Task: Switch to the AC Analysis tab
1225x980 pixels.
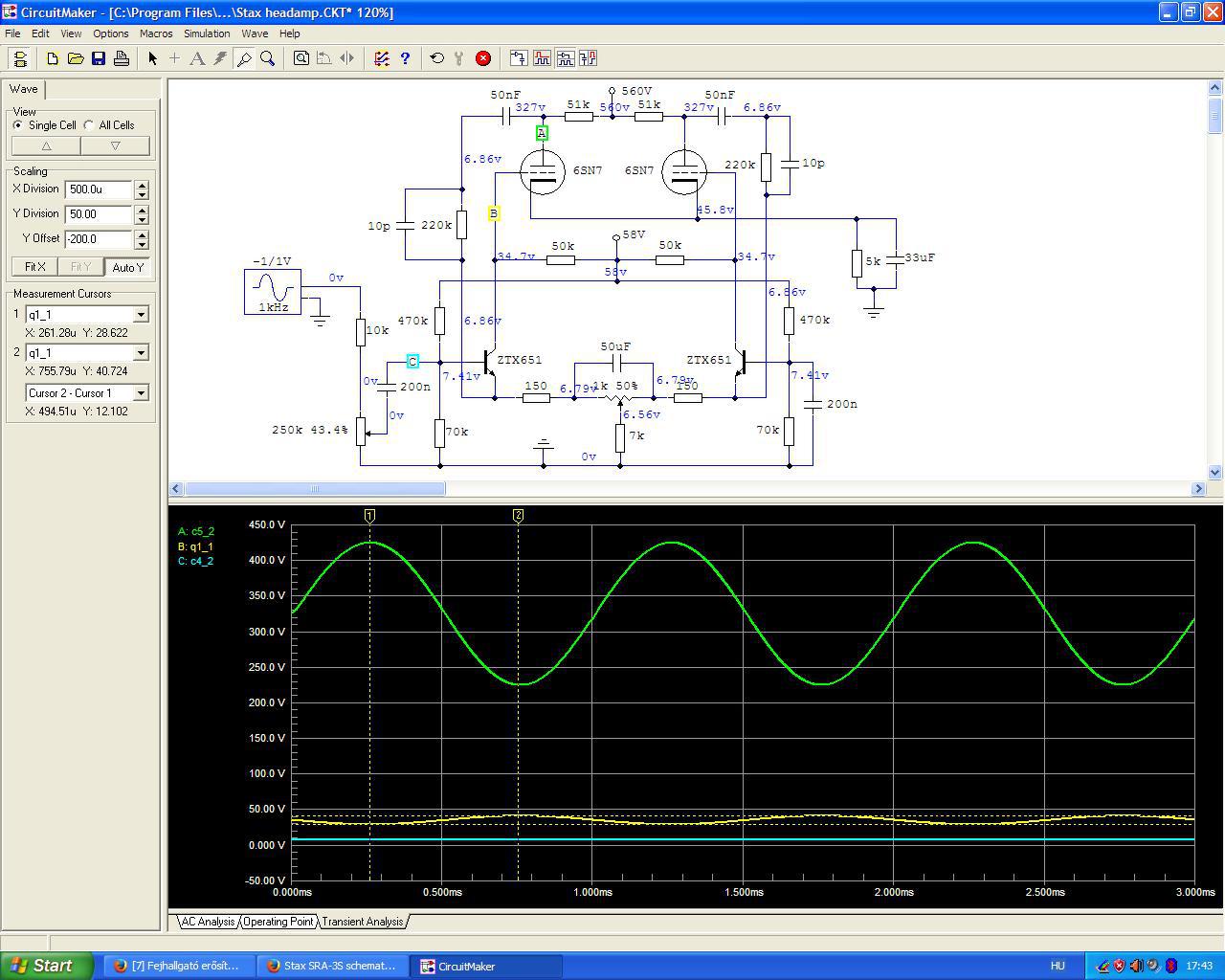Action: [x=208, y=922]
